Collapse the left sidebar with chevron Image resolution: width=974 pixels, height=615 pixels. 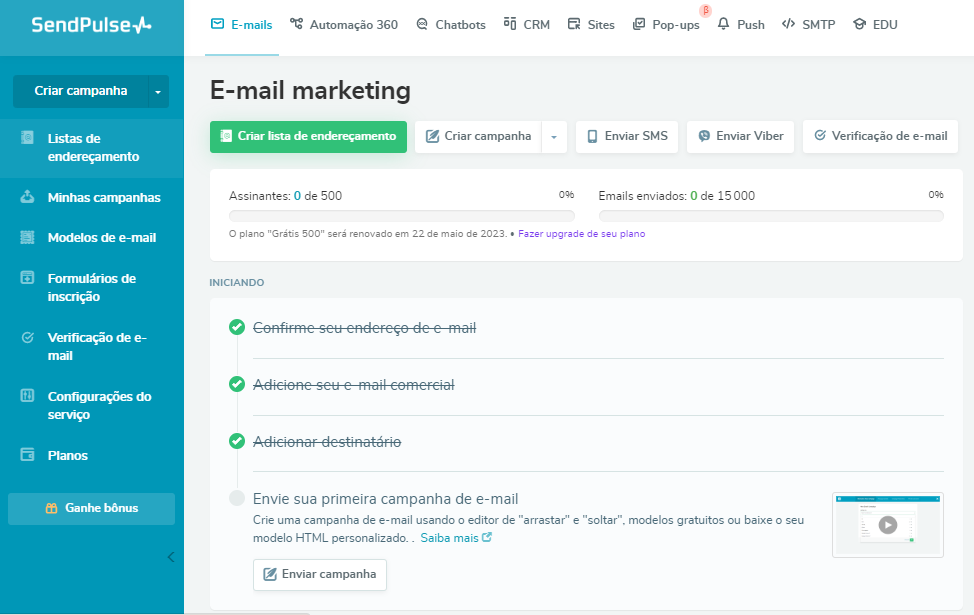(x=170, y=557)
